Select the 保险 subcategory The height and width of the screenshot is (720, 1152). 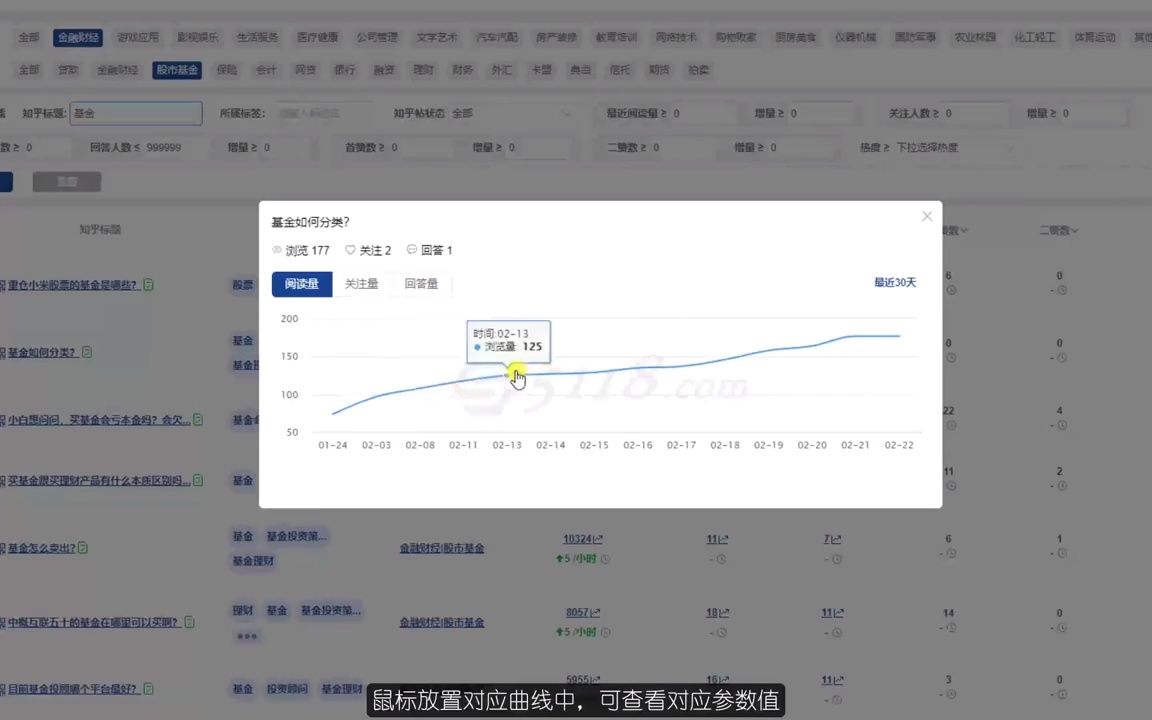pos(226,70)
